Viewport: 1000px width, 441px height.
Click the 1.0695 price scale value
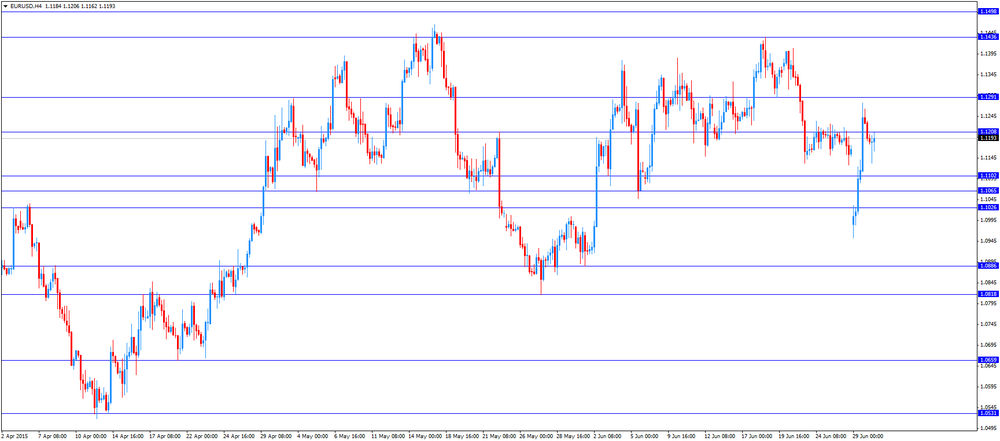tap(989, 345)
